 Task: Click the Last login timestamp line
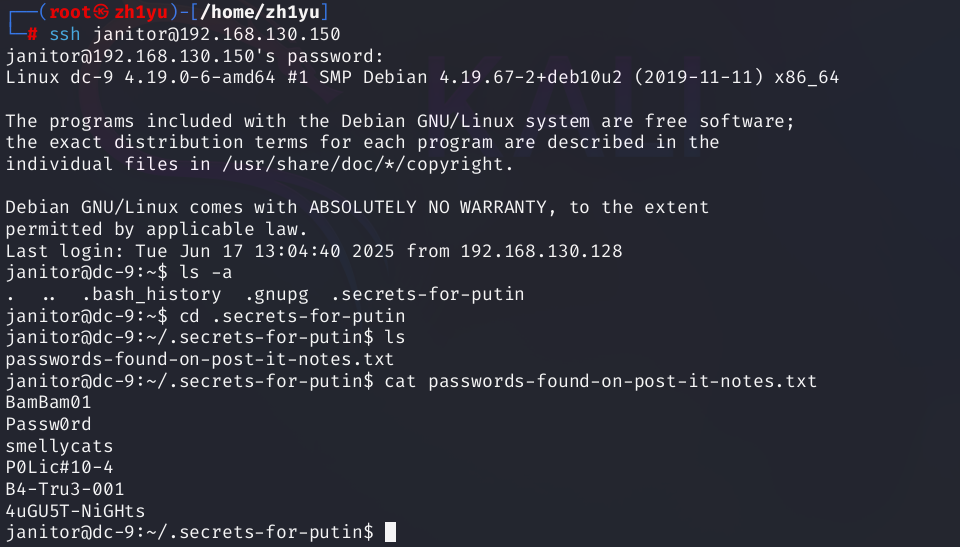point(313,251)
